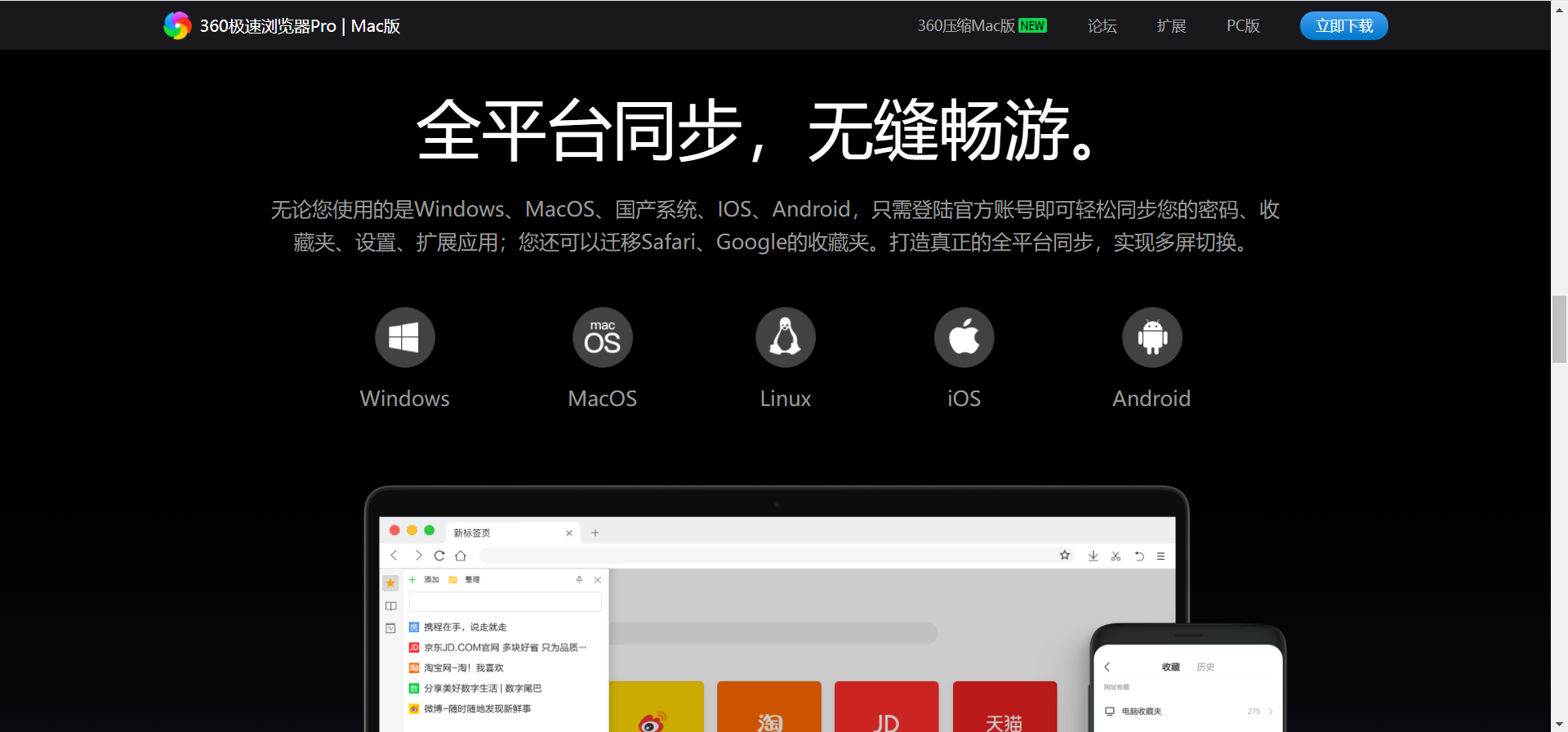Click the page vertical scrollbar thumb
The image size is (1568, 732).
pyautogui.click(x=1559, y=329)
